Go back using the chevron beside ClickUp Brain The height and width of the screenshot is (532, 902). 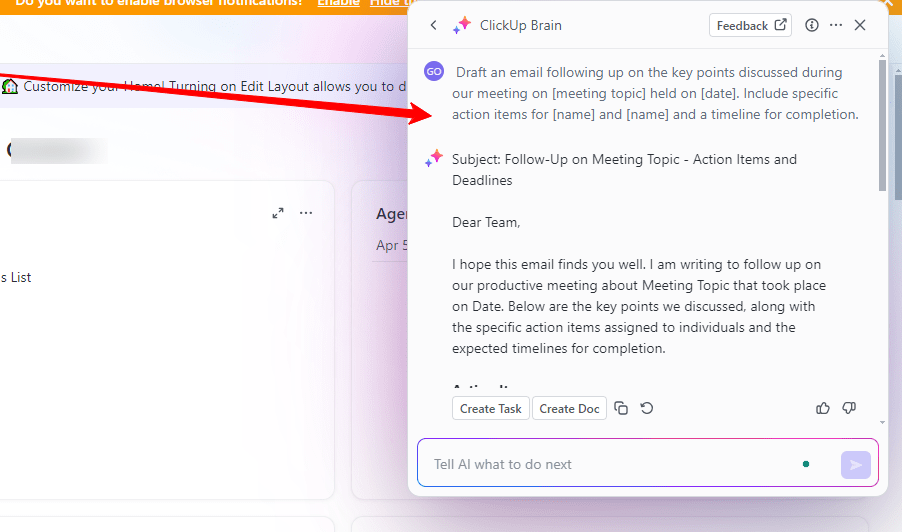tap(433, 26)
